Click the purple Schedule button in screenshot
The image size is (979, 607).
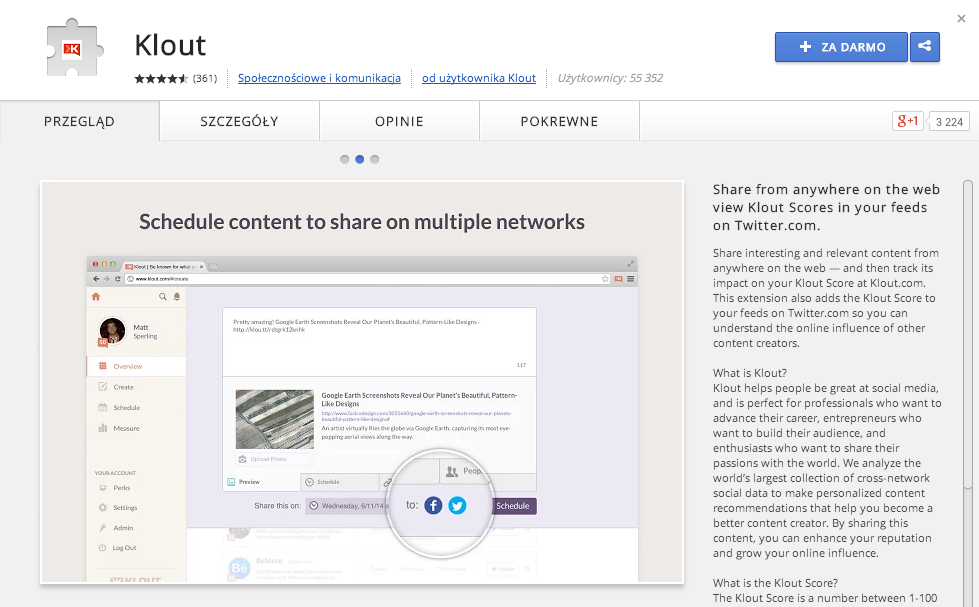(x=513, y=506)
